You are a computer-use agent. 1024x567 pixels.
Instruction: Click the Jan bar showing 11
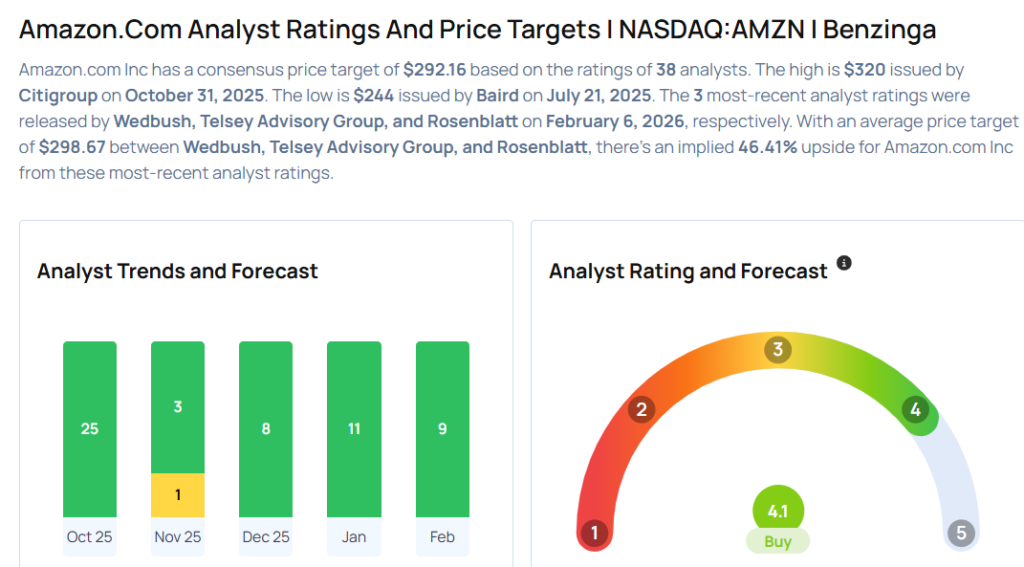pos(354,429)
